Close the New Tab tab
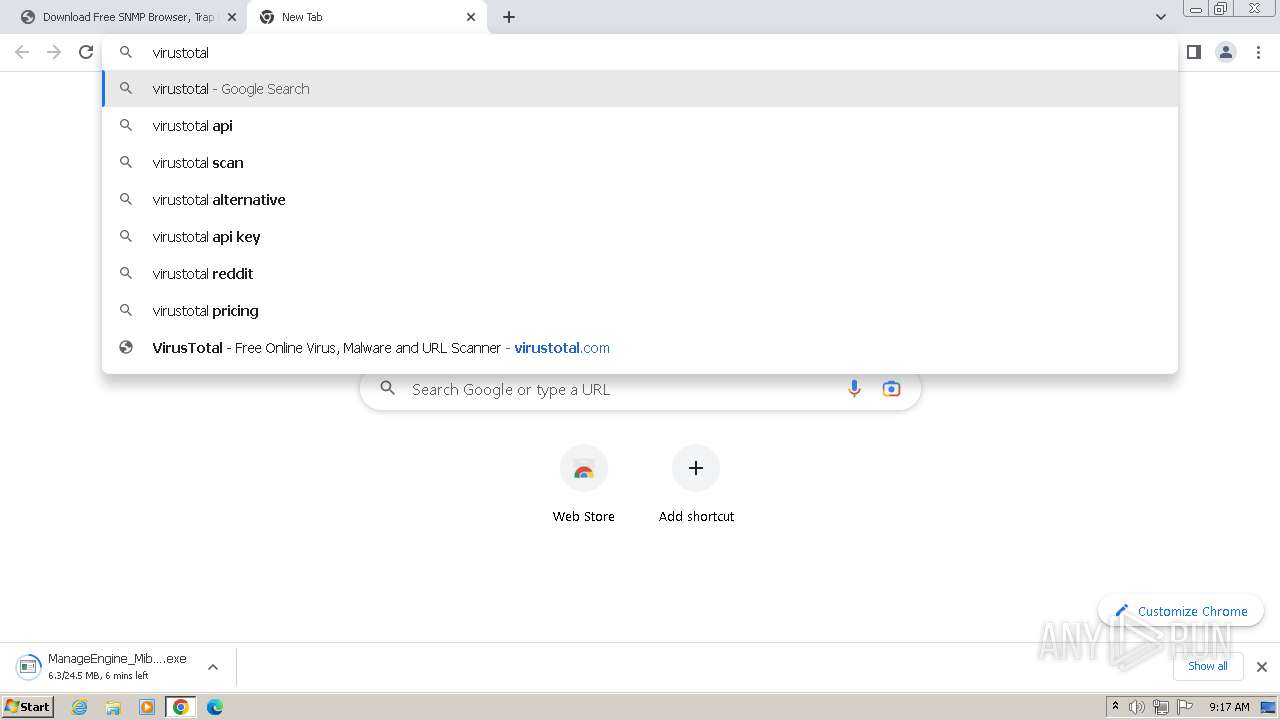 471,17
